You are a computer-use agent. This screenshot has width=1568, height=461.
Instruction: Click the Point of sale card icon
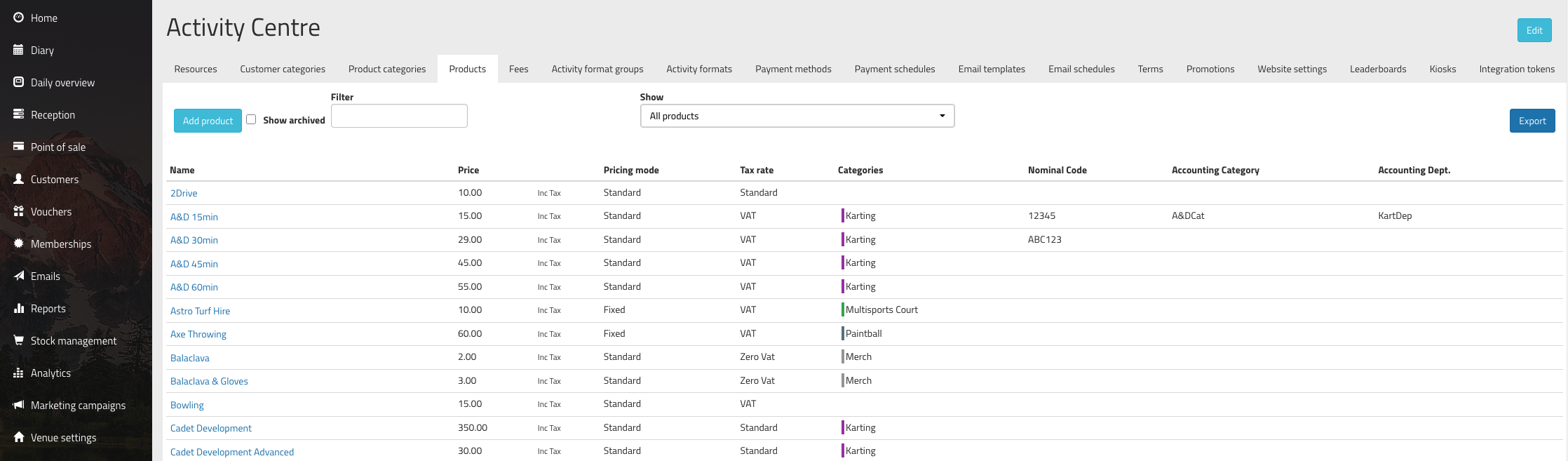[19, 147]
